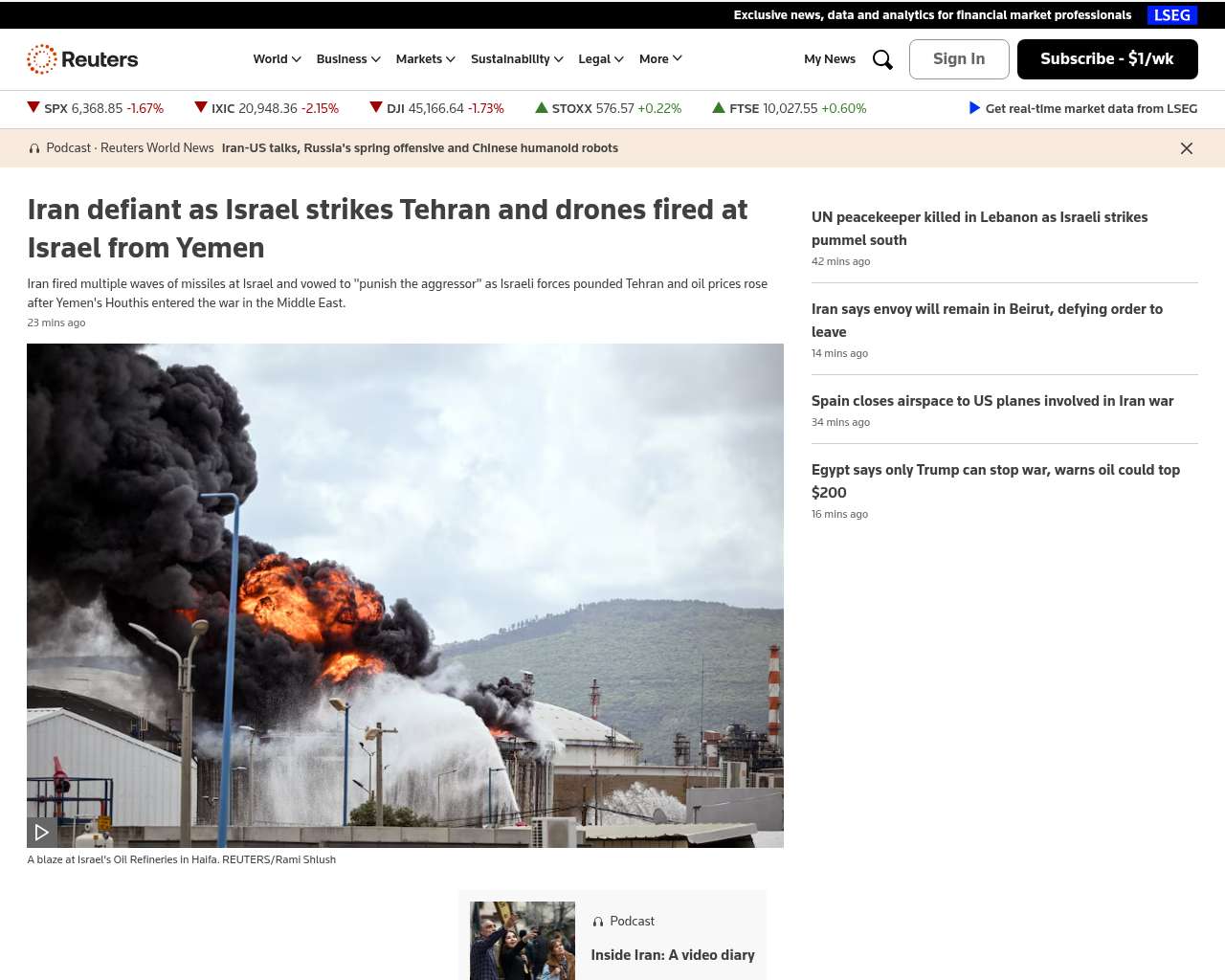Expand the Sustainability menu
The image size is (1225, 980).
point(517,59)
